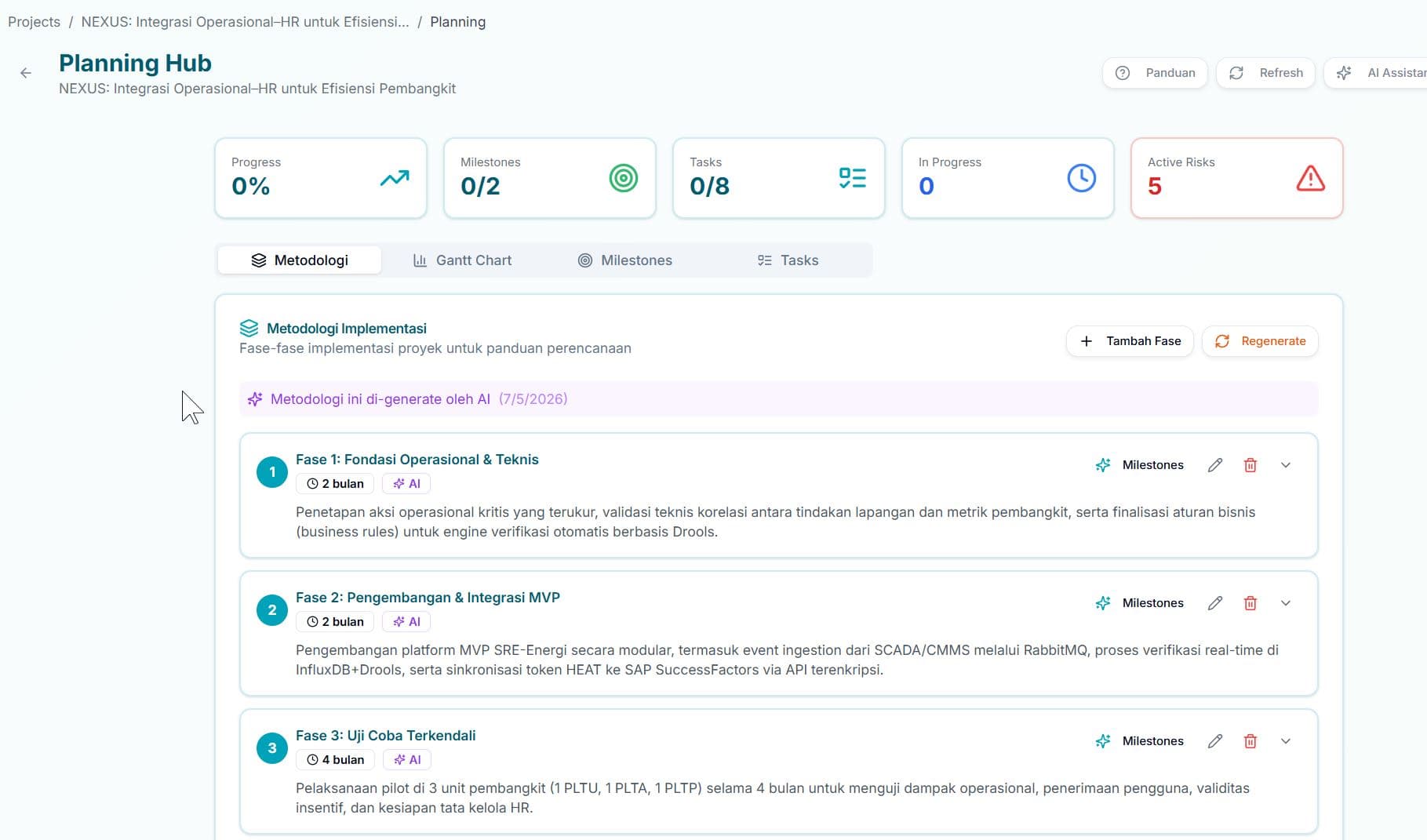Add a new phase with Tambah Fase
This screenshot has height=840, width=1427.
(1130, 341)
